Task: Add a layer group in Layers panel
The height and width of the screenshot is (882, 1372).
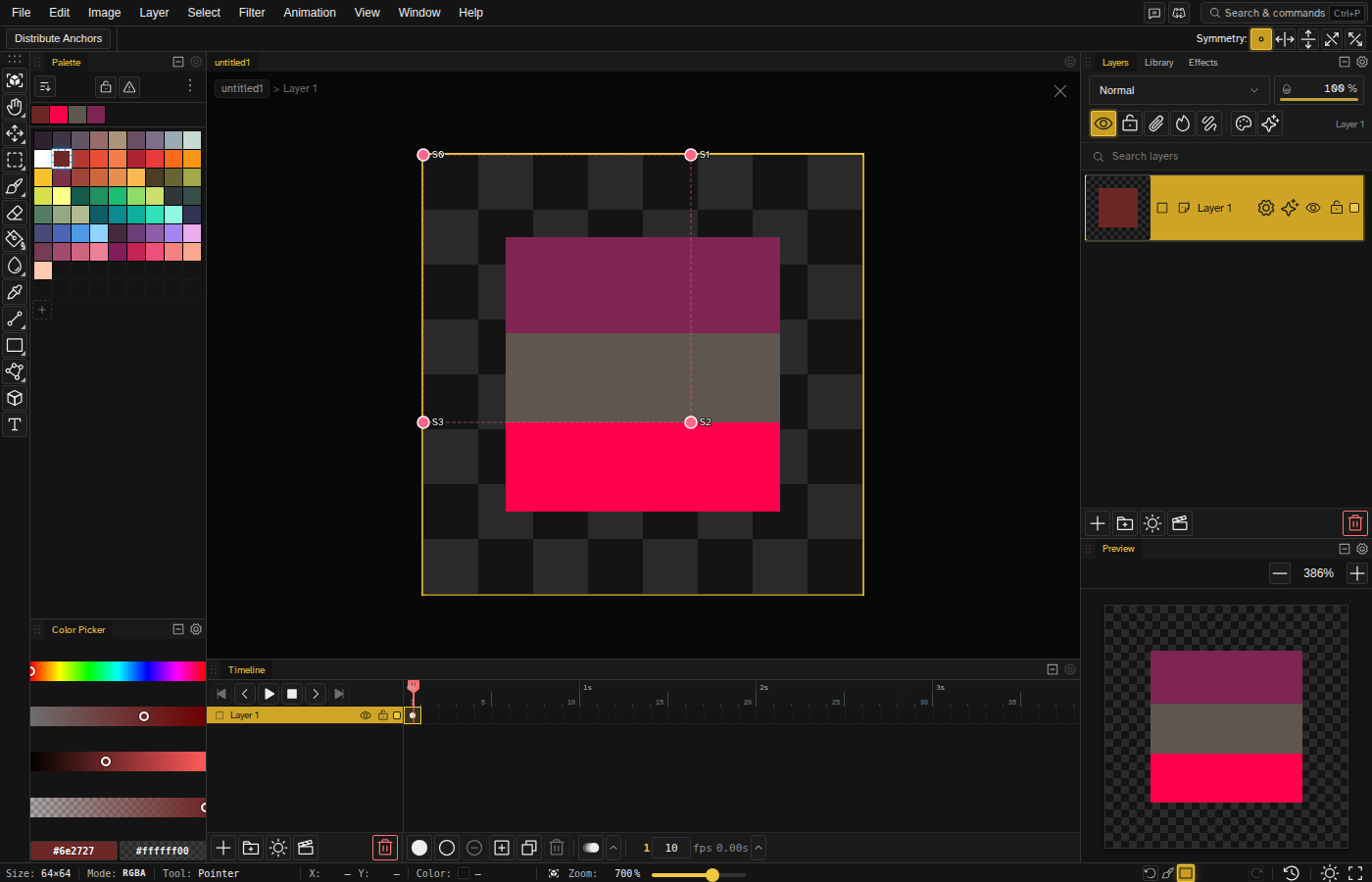Action: coord(1125,523)
